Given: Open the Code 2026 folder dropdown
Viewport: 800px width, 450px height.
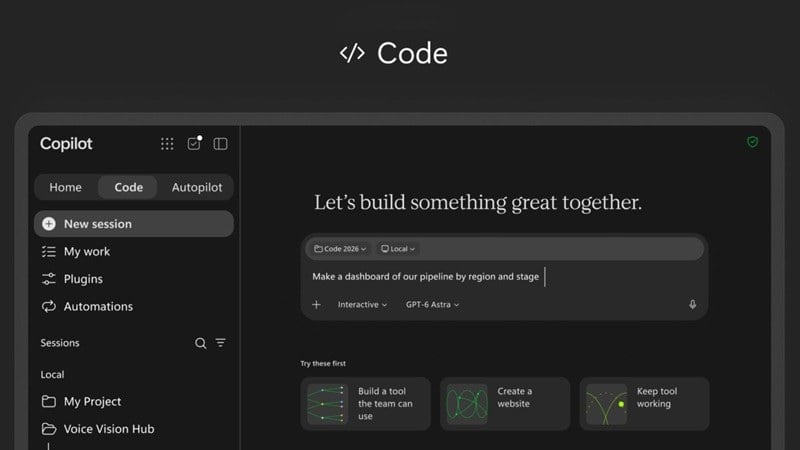Looking at the screenshot, I should pos(340,249).
